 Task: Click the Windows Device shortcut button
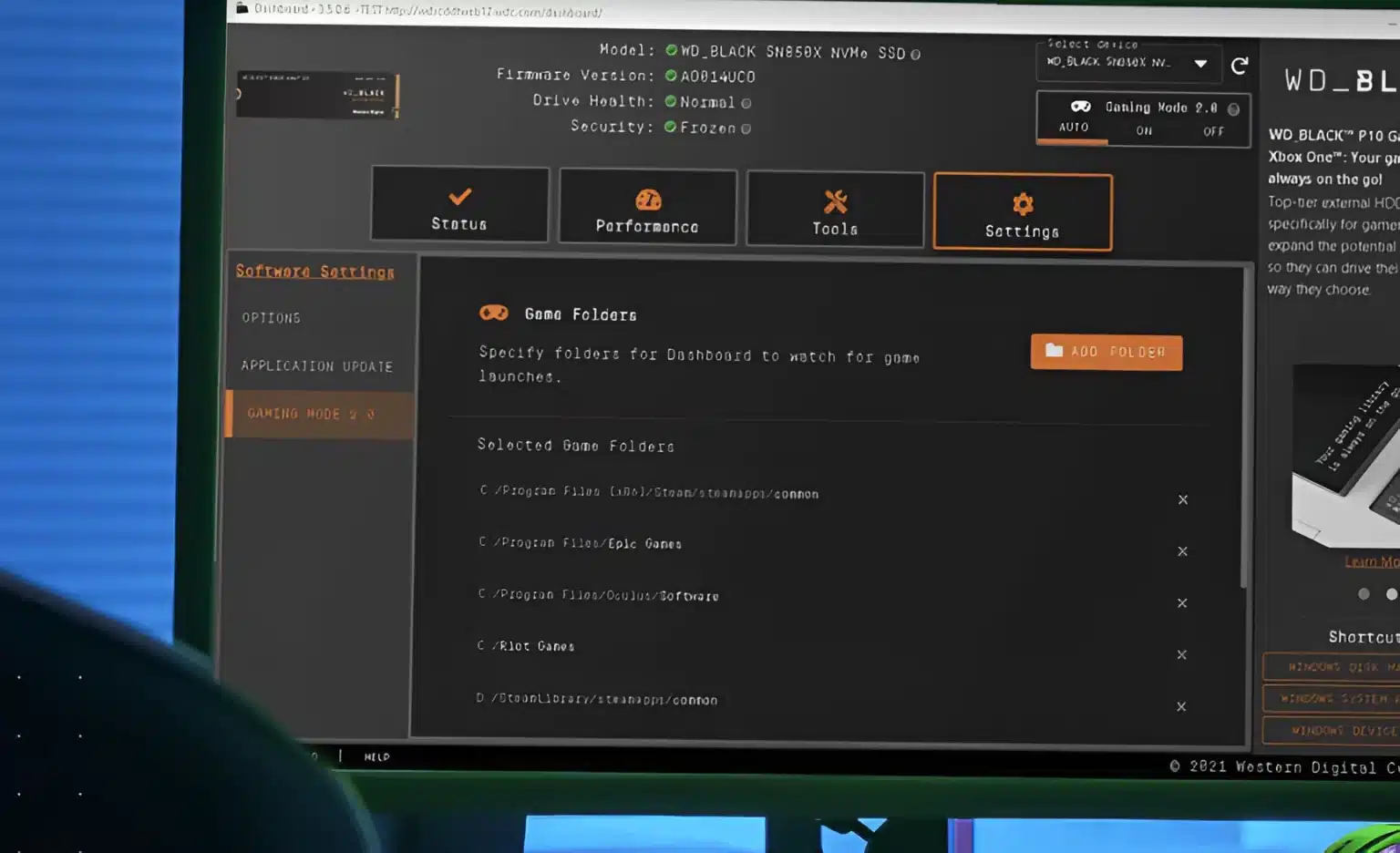coord(1333,731)
